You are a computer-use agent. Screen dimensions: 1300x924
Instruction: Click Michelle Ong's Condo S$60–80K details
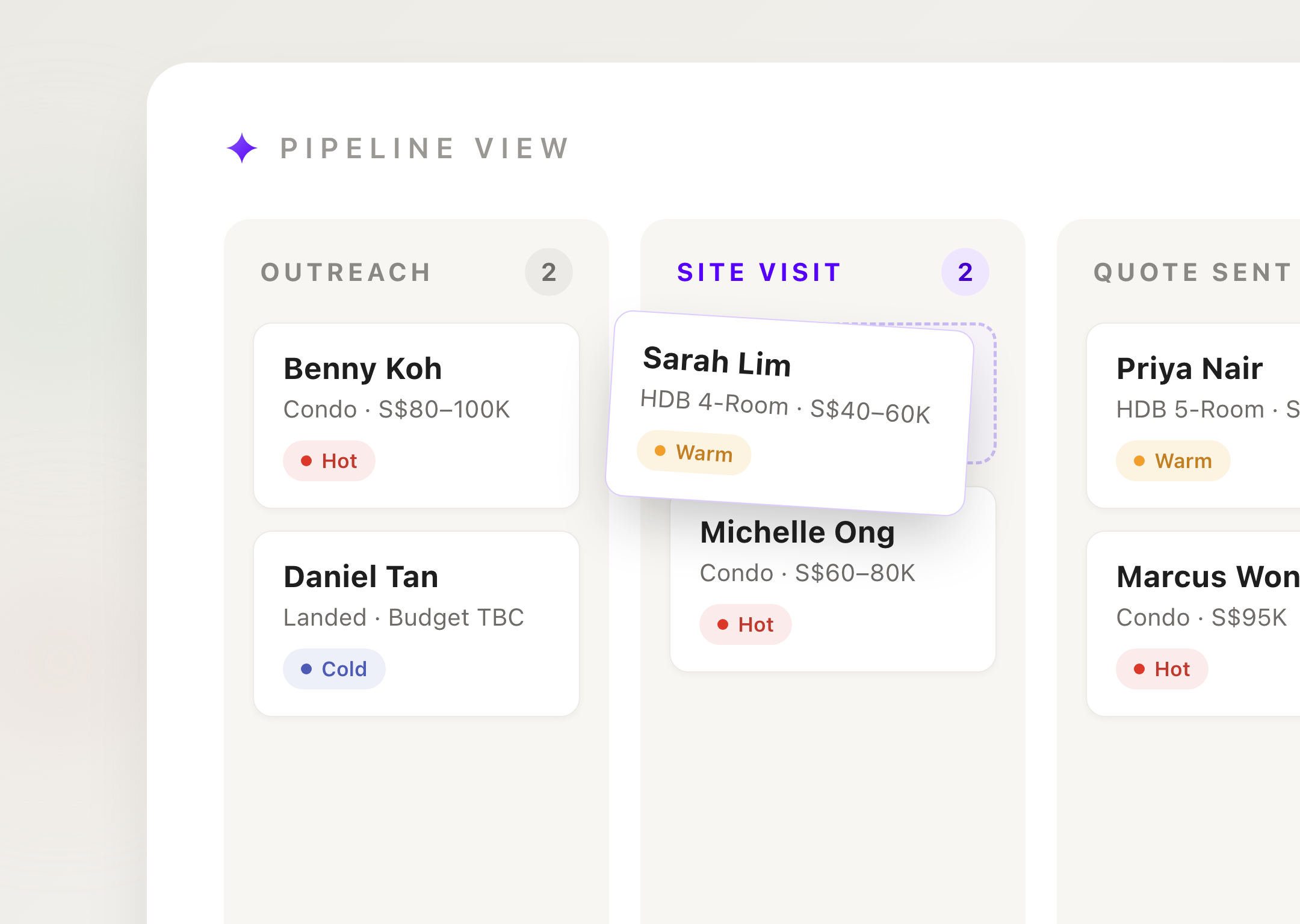coord(808,573)
